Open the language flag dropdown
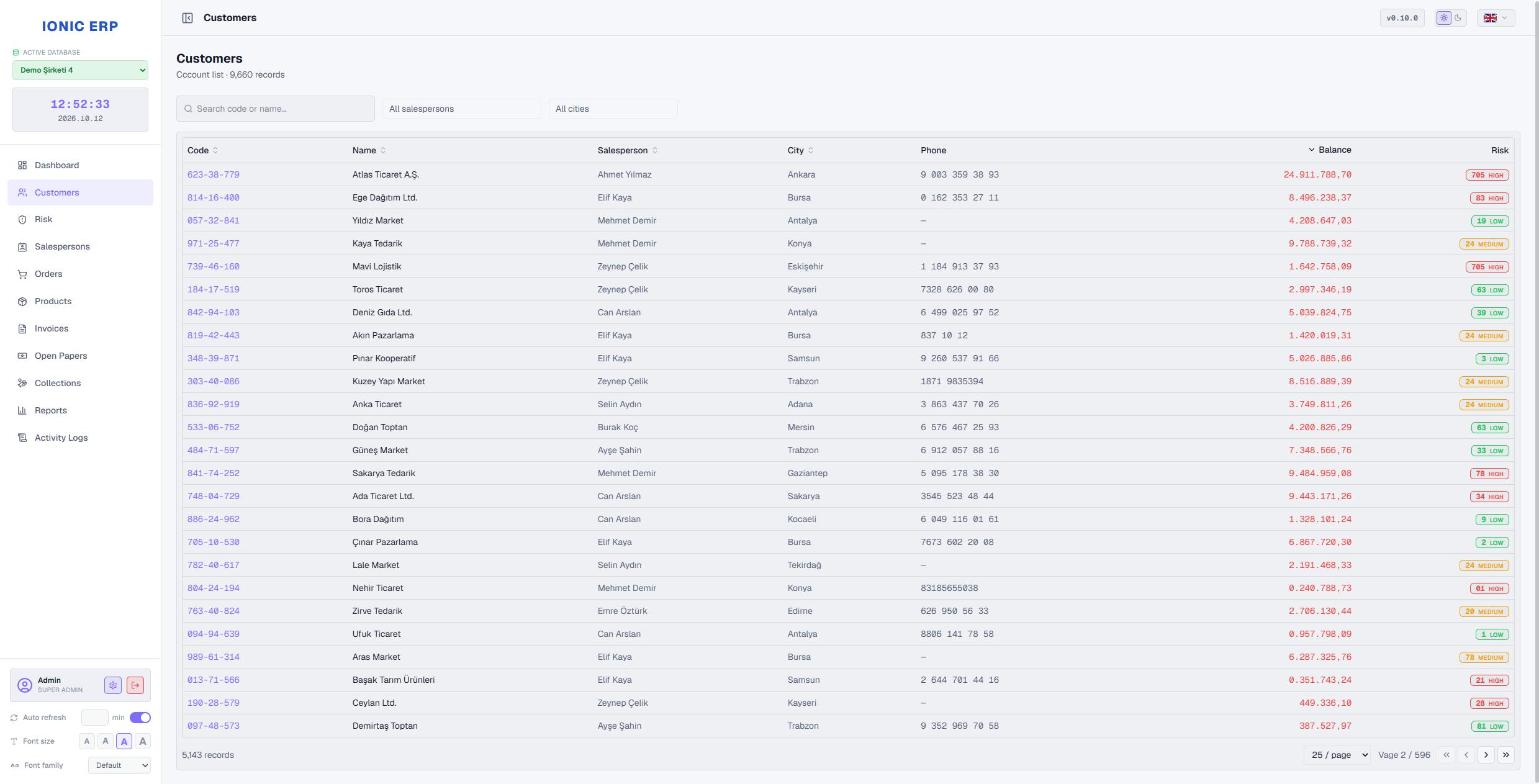1539x784 pixels. (1494, 18)
